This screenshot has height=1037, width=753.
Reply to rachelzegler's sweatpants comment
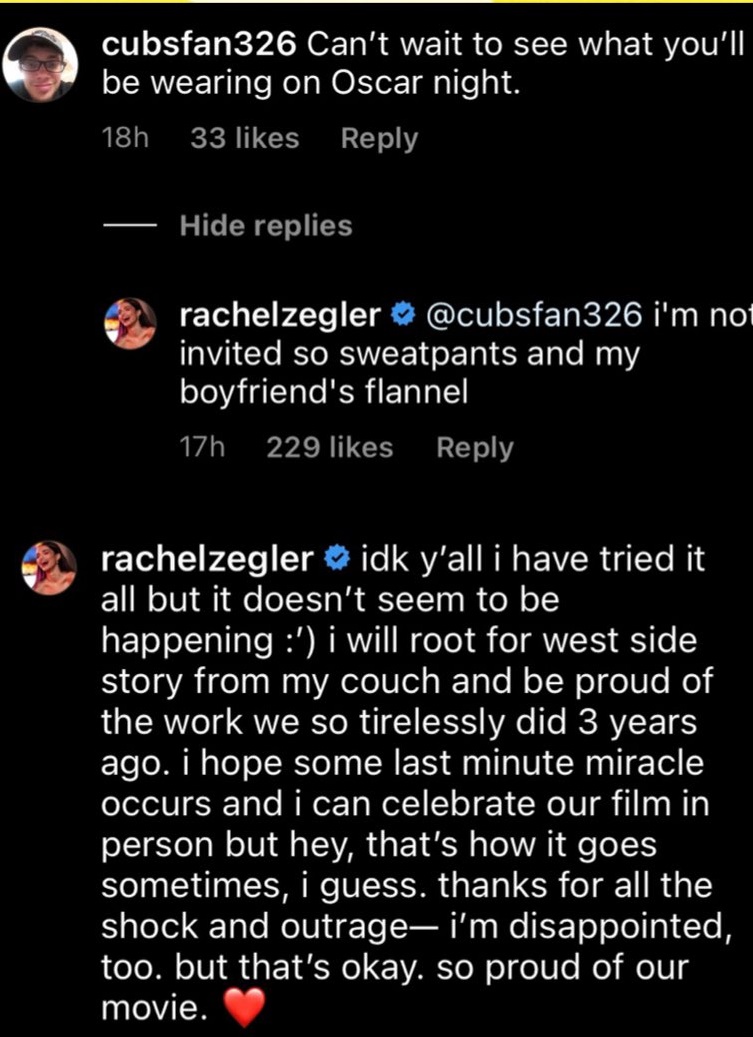tap(475, 447)
